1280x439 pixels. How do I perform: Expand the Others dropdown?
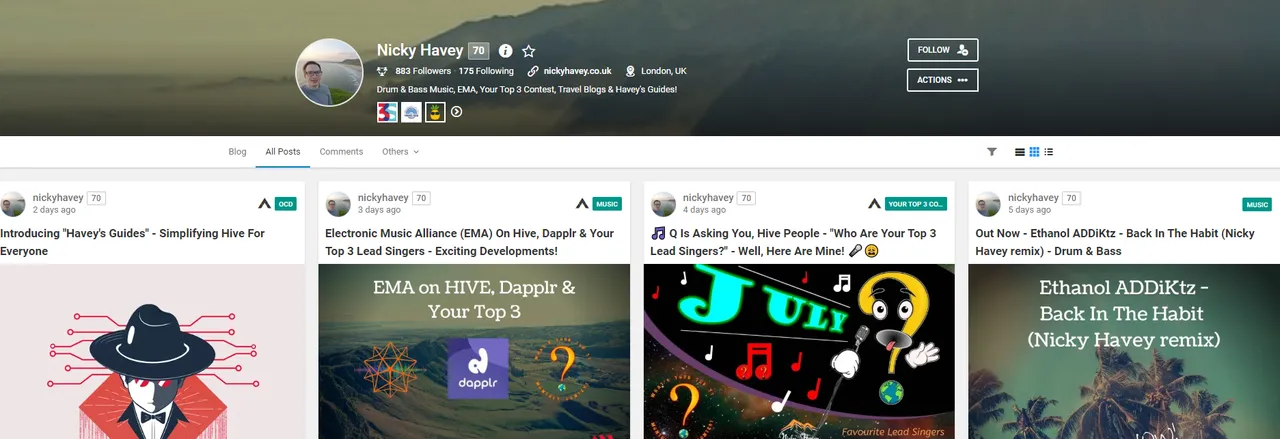400,152
